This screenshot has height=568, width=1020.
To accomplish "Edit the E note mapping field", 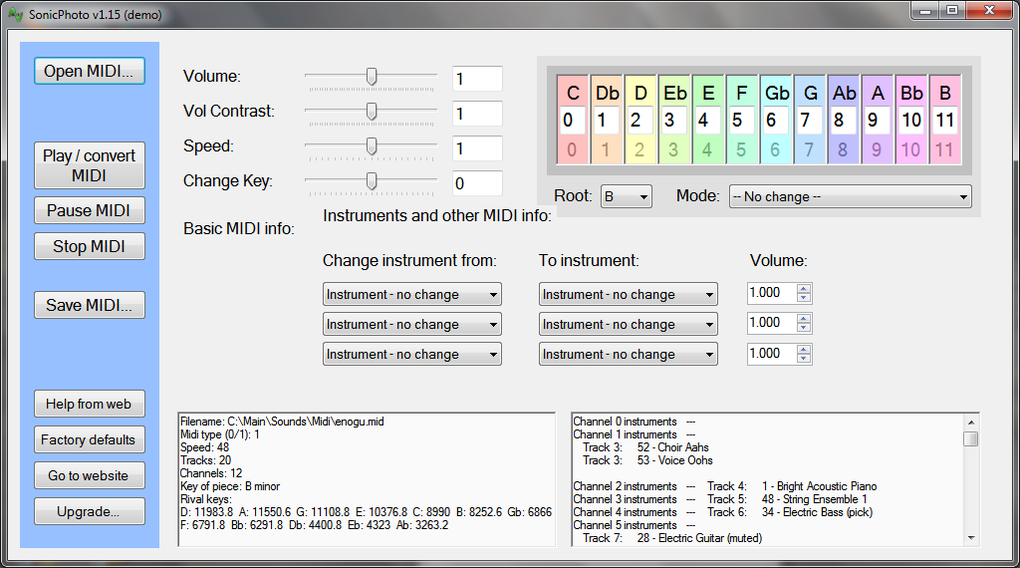I will click(708, 120).
